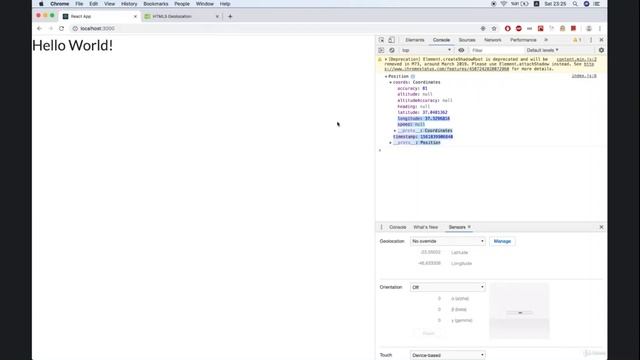
Task: Open a new tab with the plus button
Action: click(x=230, y=16)
